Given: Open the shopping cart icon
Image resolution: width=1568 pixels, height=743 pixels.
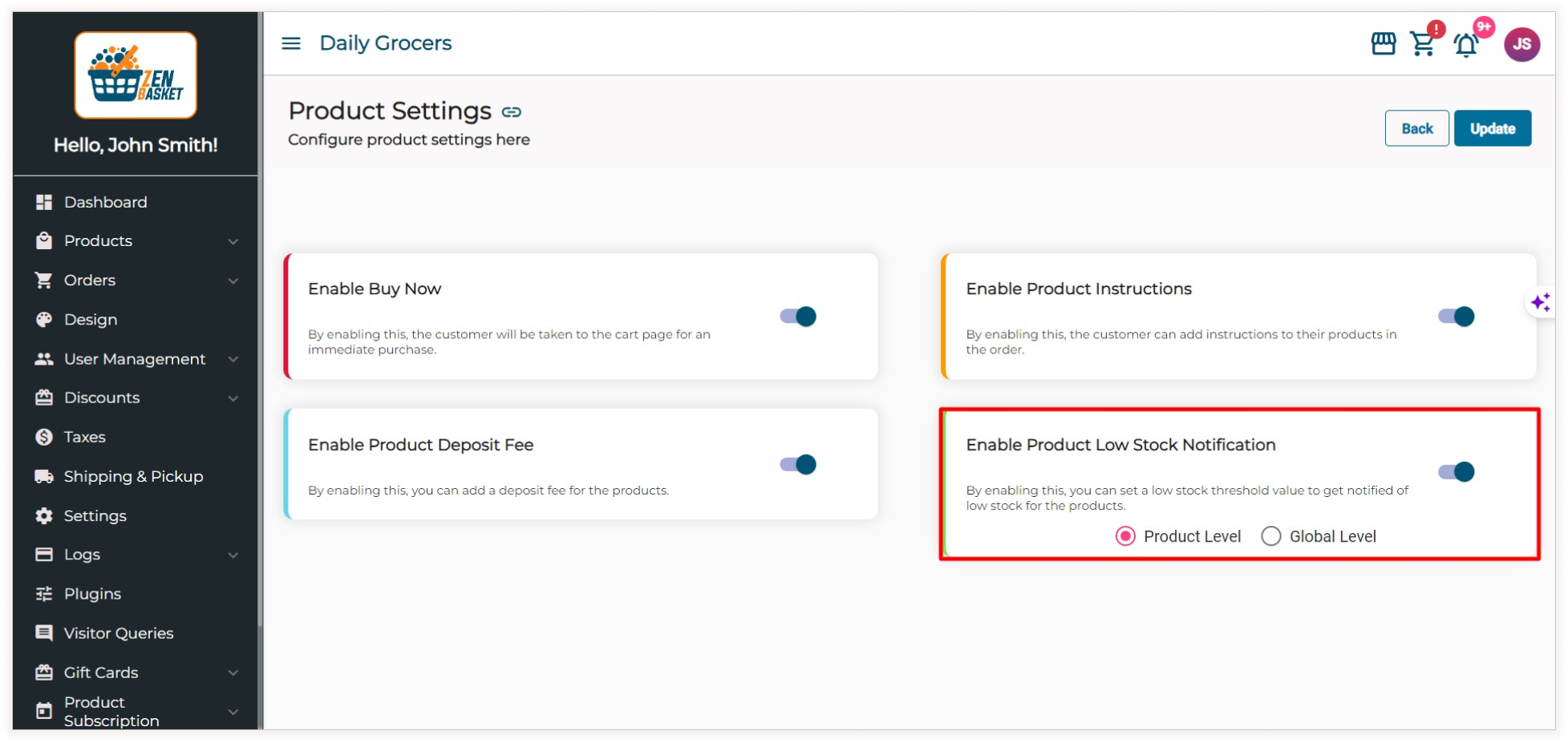Looking at the screenshot, I should click(1423, 44).
